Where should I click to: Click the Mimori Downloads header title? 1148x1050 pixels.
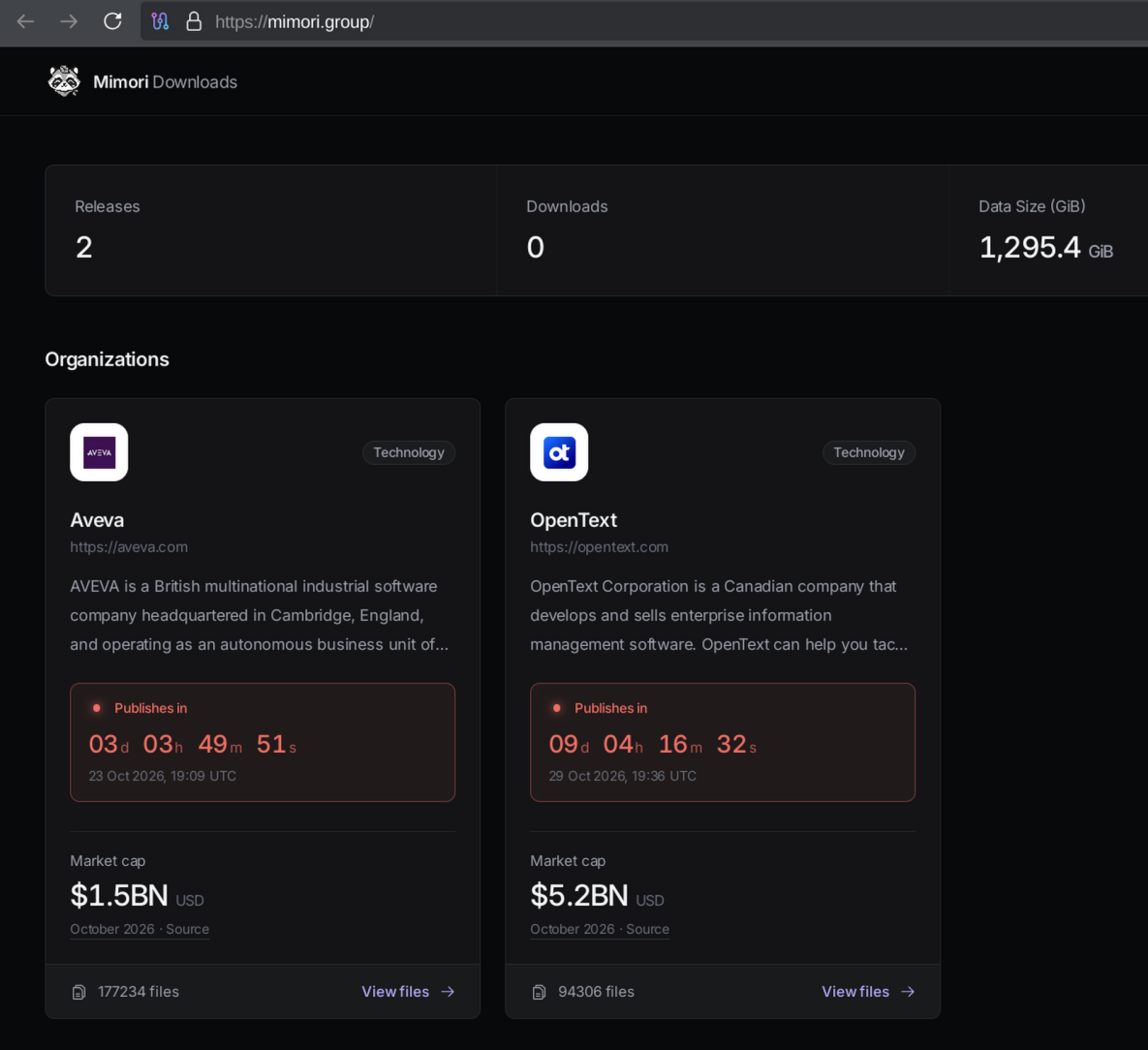[166, 82]
